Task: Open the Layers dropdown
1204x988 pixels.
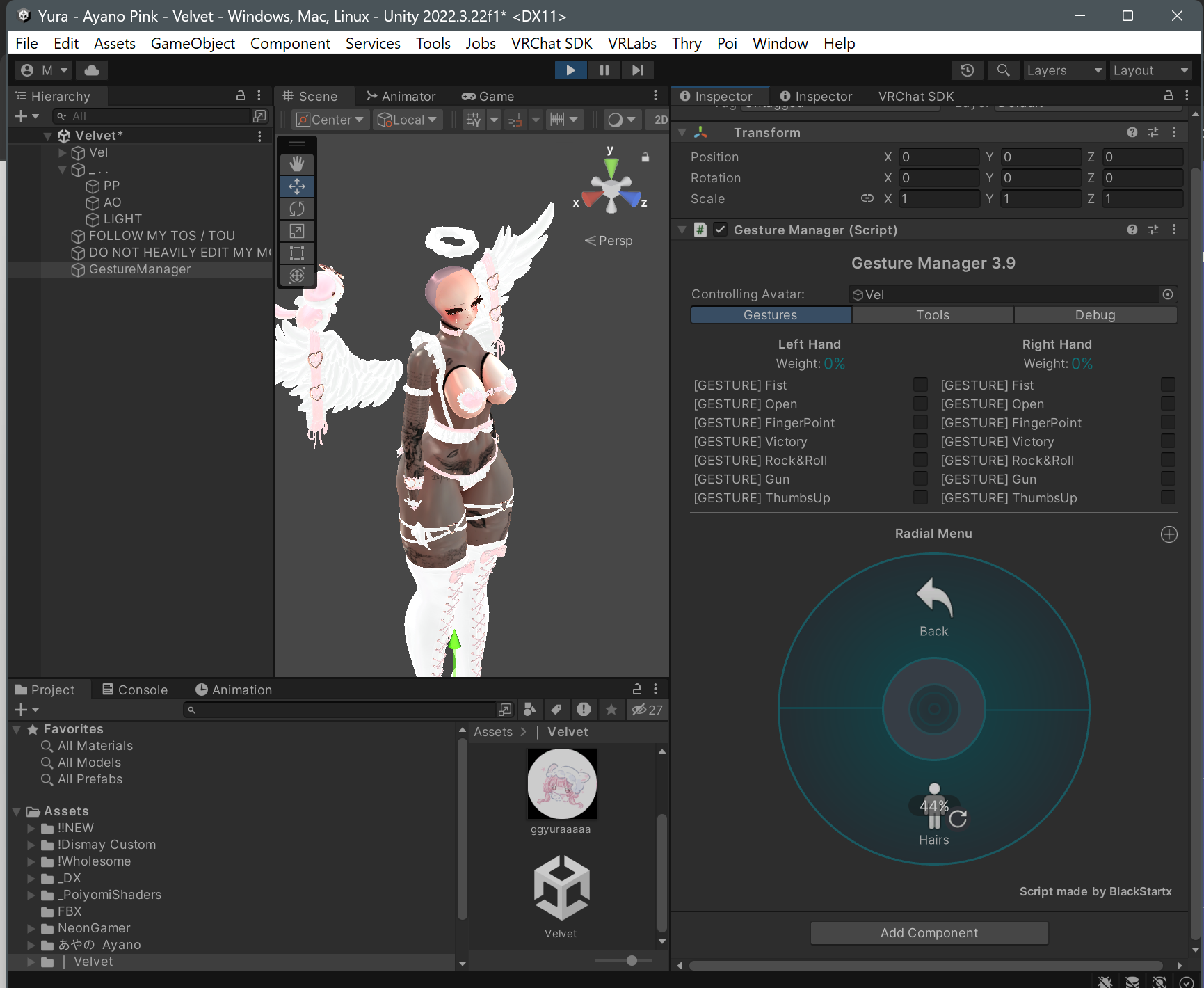Action: pos(1064,70)
